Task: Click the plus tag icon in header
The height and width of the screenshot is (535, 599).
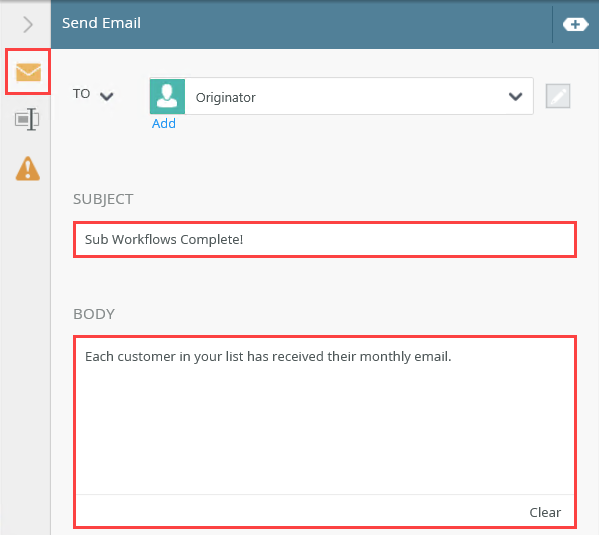Action: point(575,24)
